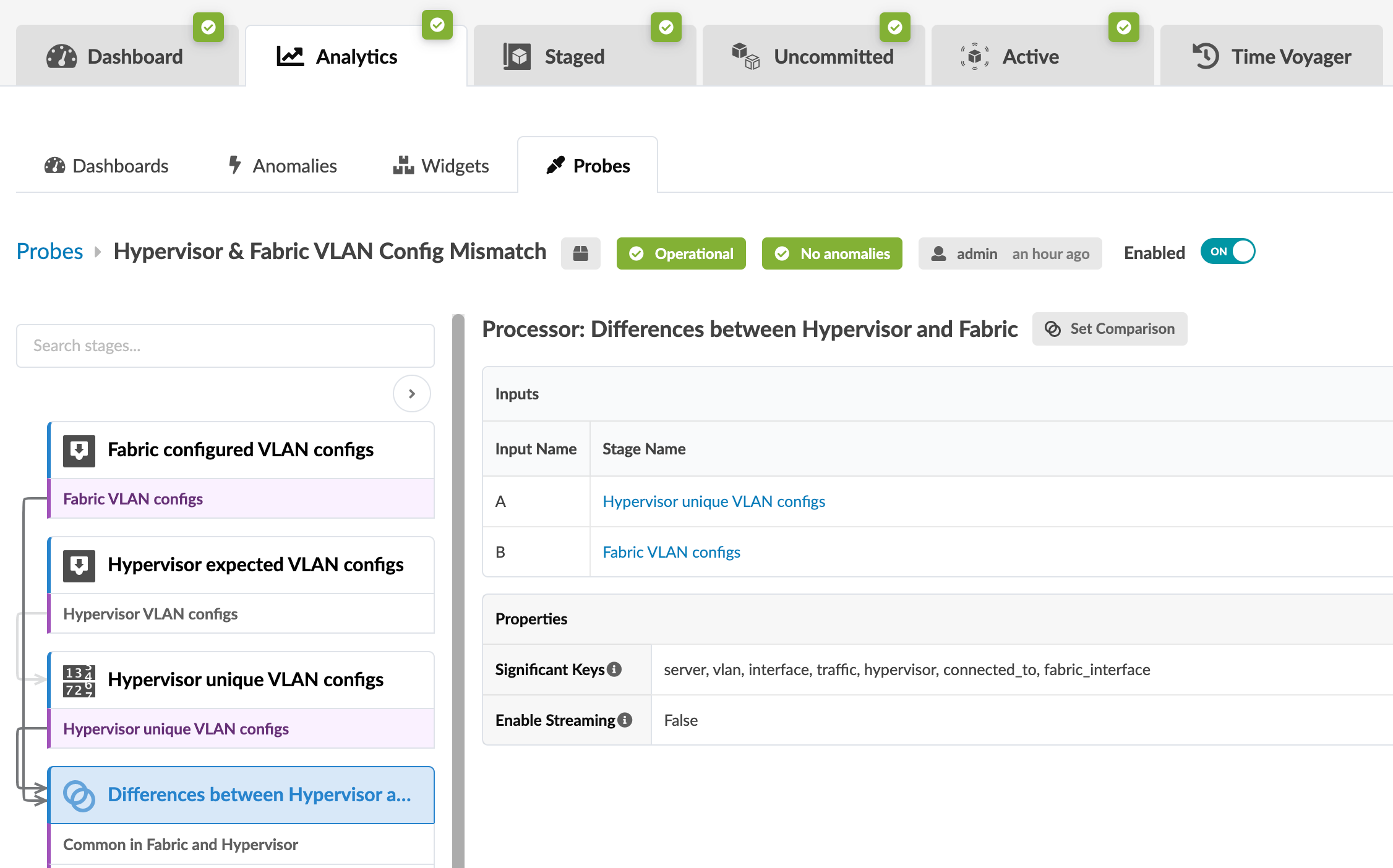Click the No anomalies status badge
Image resolution: width=1393 pixels, height=868 pixels.
click(x=832, y=253)
